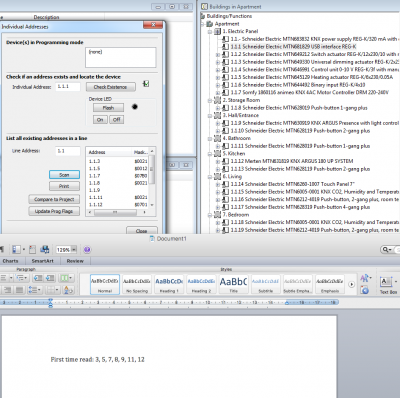Image resolution: width=400 pixels, height=398 pixels.
Task: Click the Apartment building icon in tree
Action: [x=210, y=24]
